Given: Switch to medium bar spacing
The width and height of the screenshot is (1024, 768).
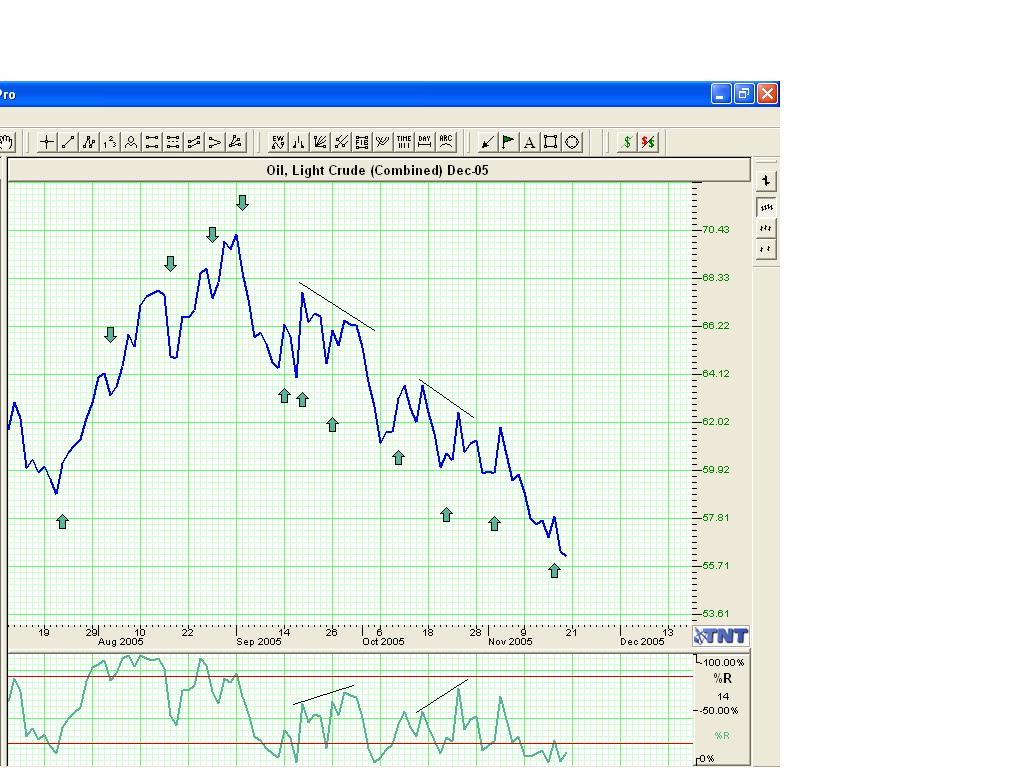Looking at the screenshot, I should click(766, 229).
